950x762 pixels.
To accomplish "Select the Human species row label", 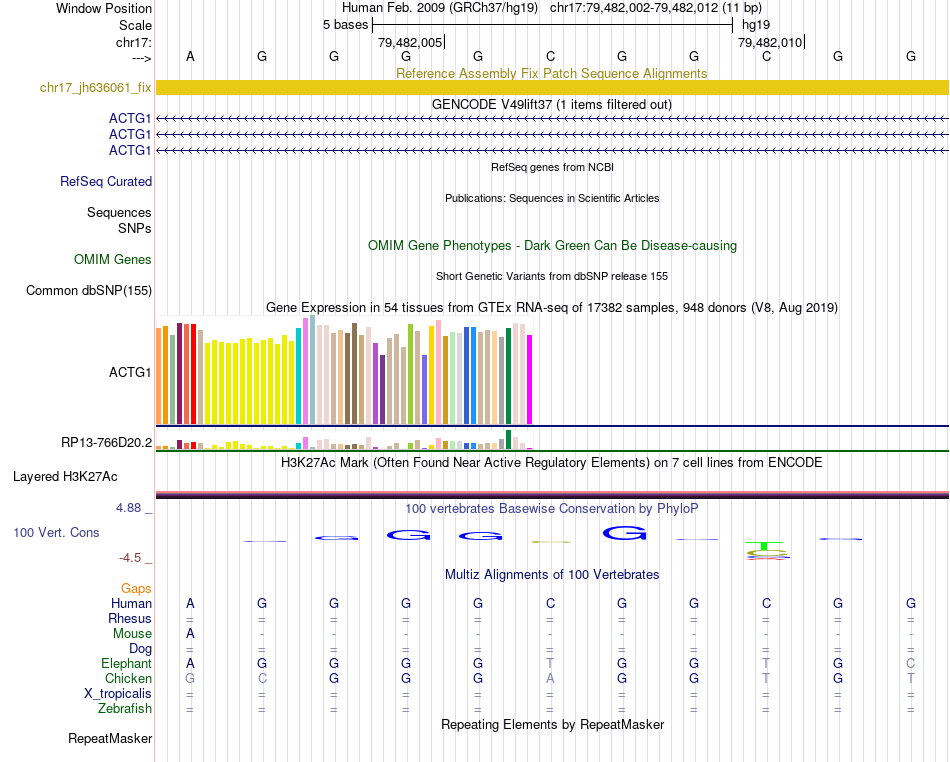I will click(131, 604).
